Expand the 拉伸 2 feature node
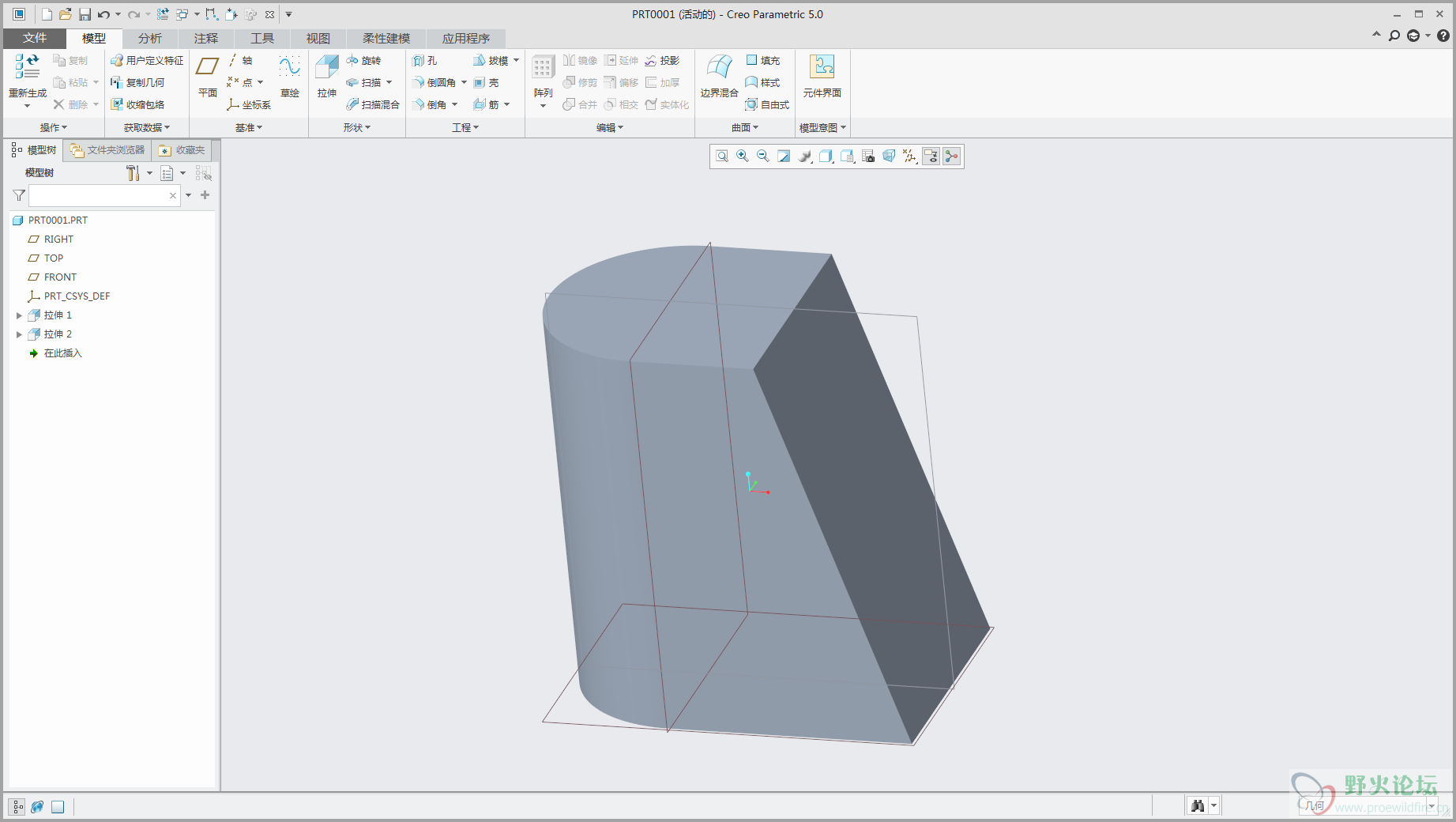1456x822 pixels. click(x=19, y=334)
